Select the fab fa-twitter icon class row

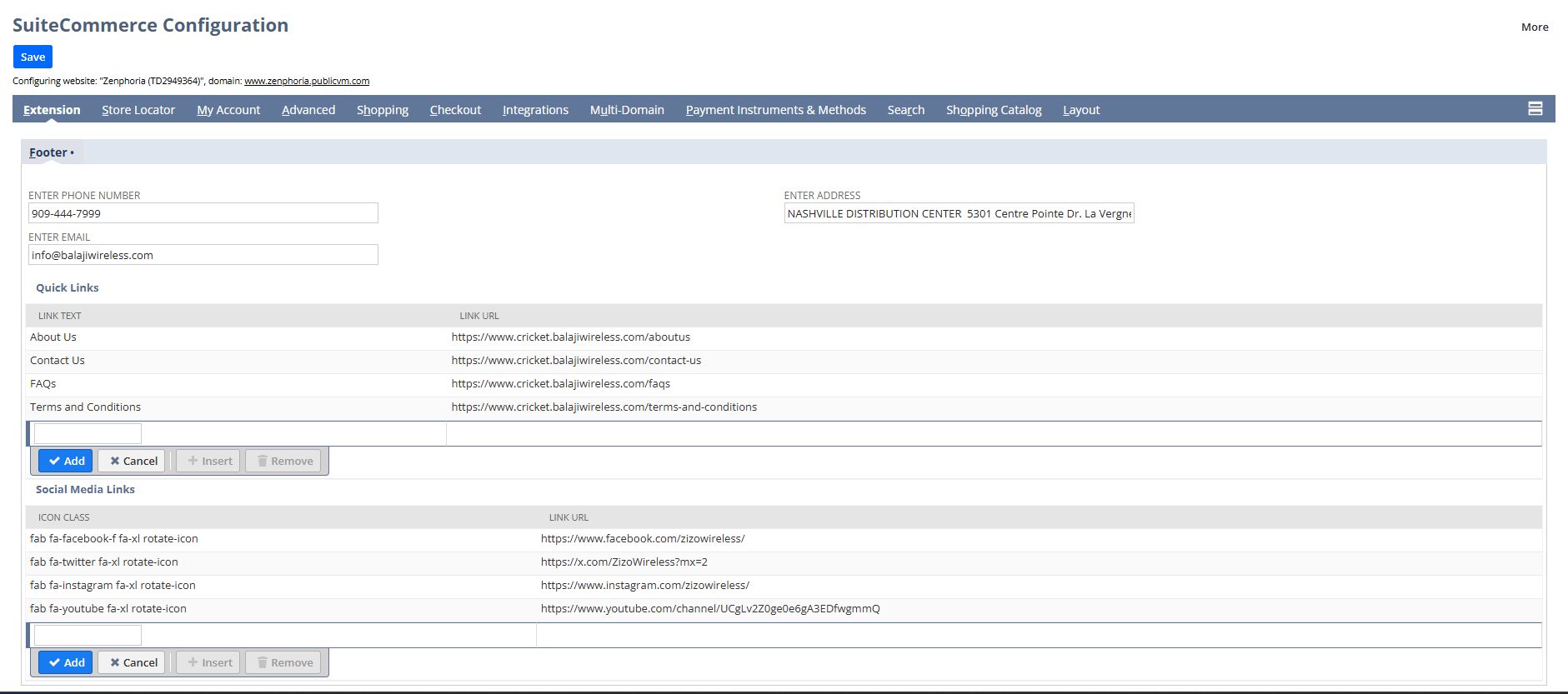point(103,562)
